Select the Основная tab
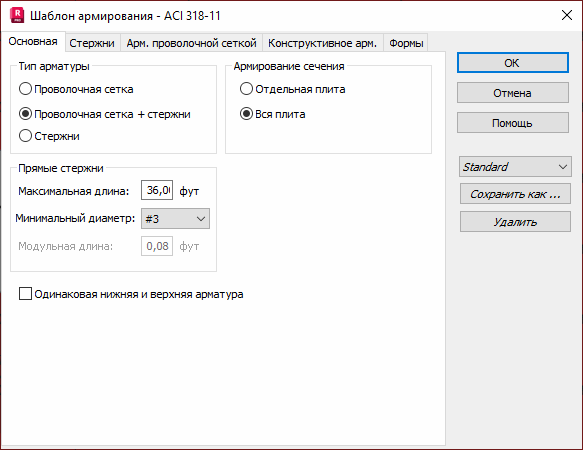The height and width of the screenshot is (450, 583). click(x=33, y=41)
